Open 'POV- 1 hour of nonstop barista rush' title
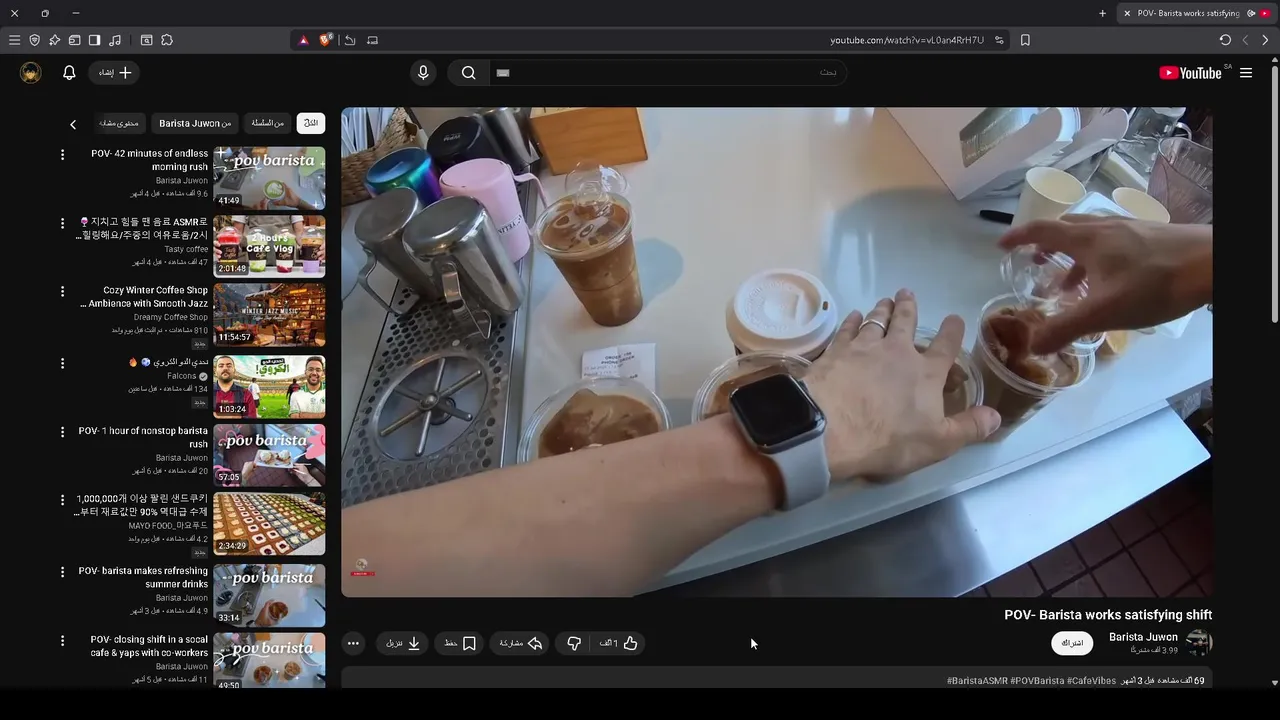The width and height of the screenshot is (1280, 720). [143, 437]
